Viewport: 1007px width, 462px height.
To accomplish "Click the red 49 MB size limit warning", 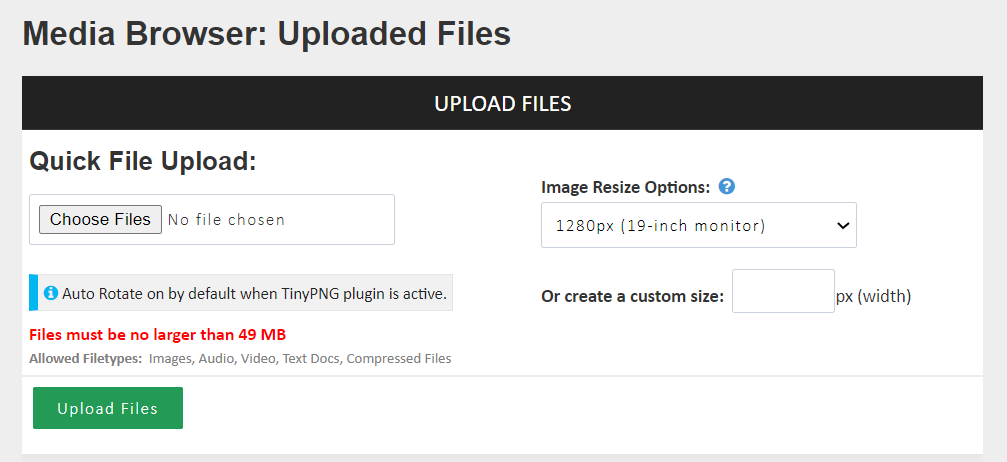I will coord(158,334).
